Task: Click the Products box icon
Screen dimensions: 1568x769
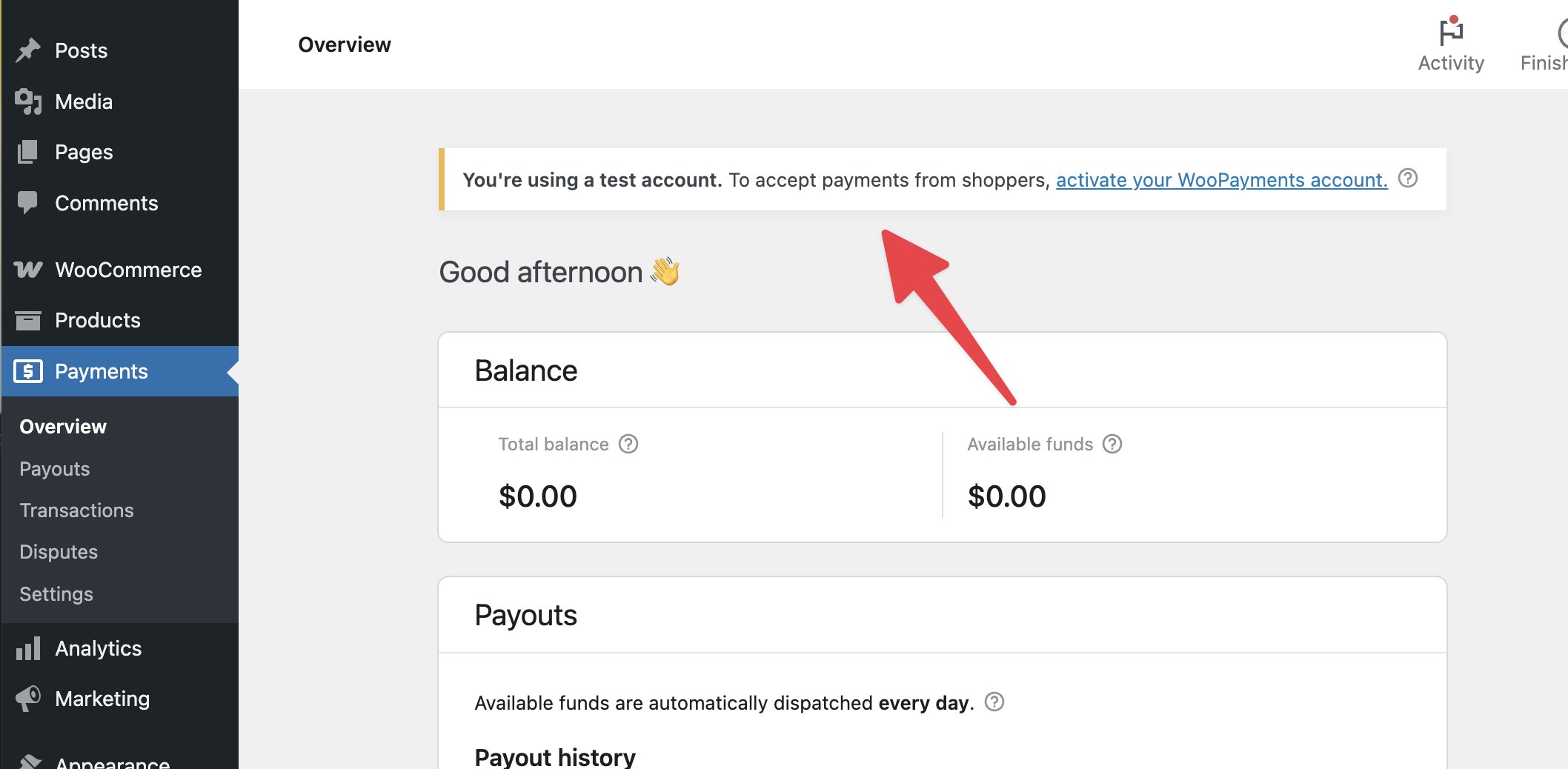Action: [28, 320]
